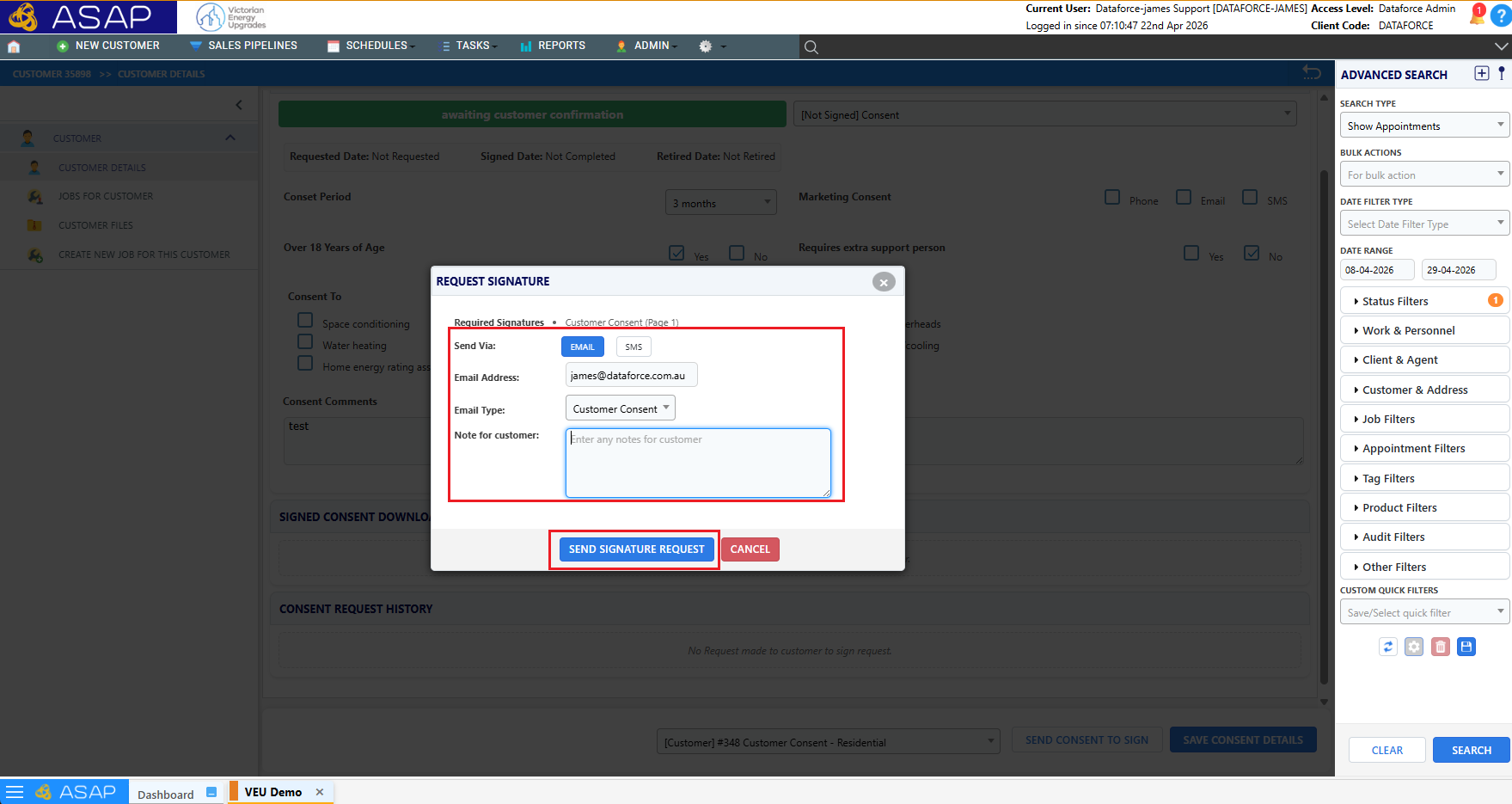
Task: Expand the Status Filters section
Action: point(1424,301)
